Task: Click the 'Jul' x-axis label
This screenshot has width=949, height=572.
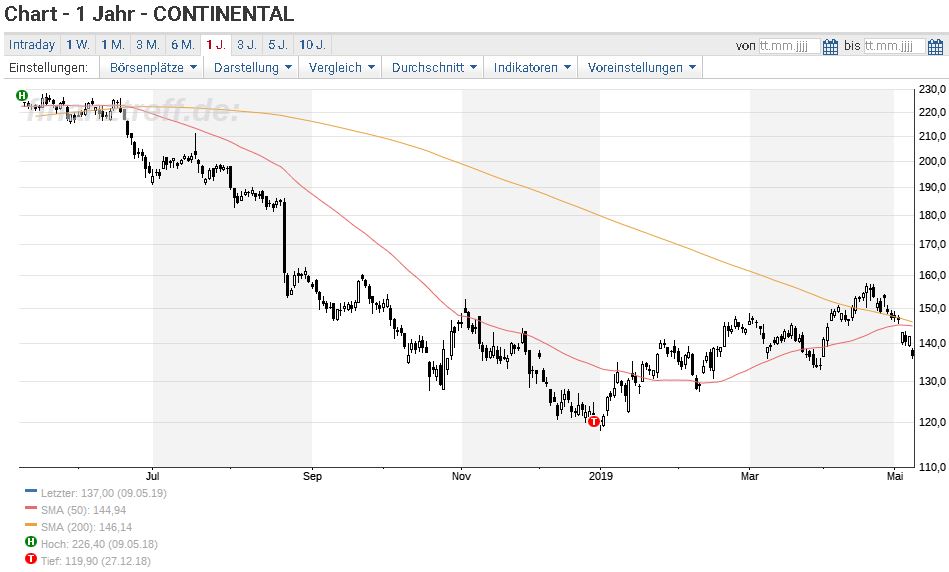Action: click(x=153, y=476)
